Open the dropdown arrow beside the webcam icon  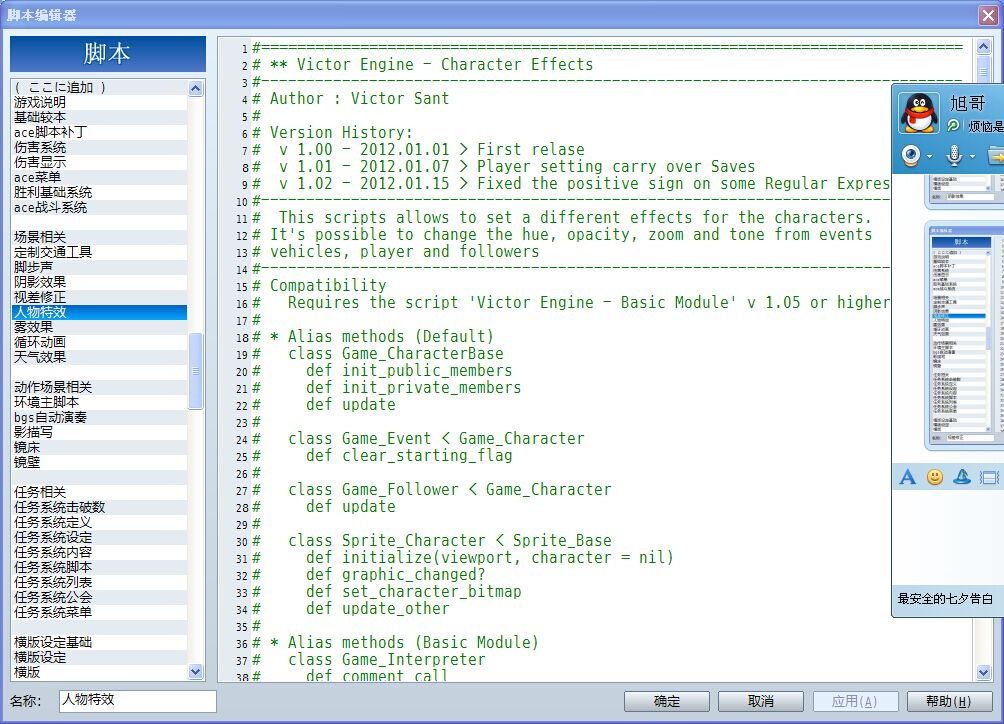click(x=929, y=156)
